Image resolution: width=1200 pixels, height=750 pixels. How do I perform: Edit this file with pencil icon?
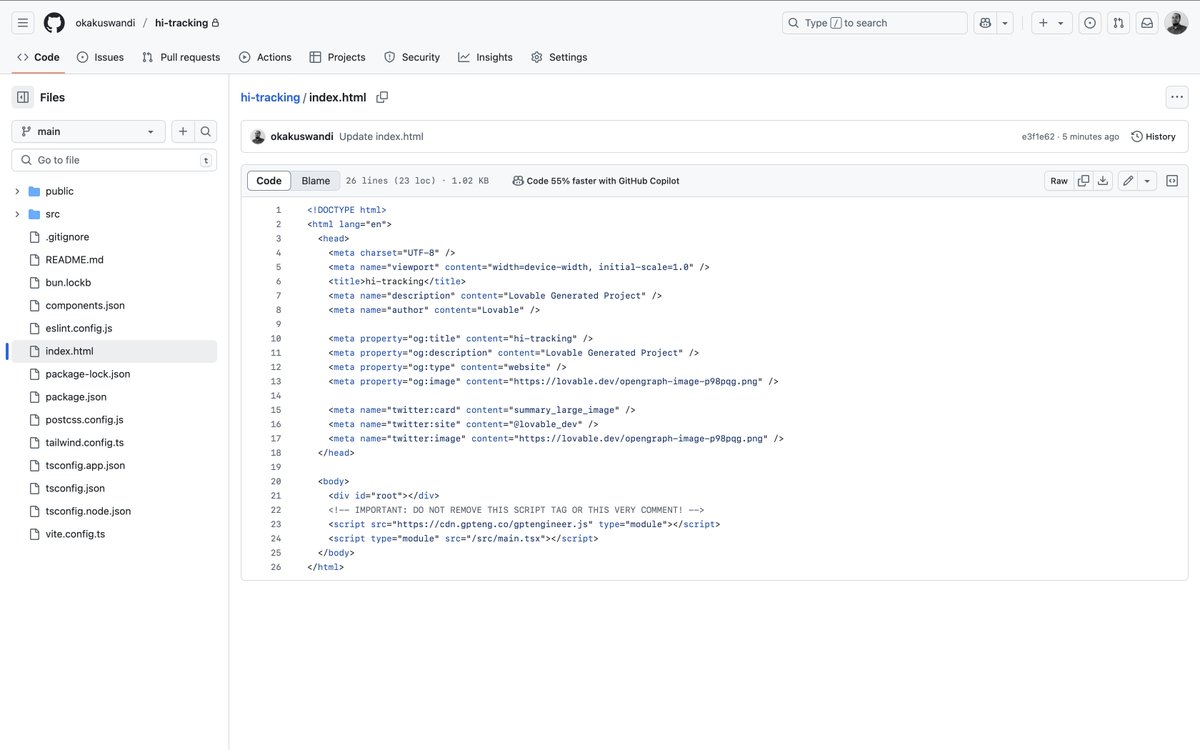[x=1128, y=181]
